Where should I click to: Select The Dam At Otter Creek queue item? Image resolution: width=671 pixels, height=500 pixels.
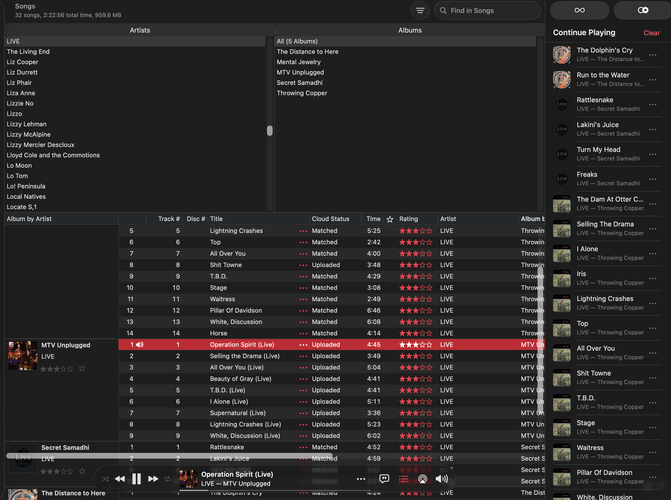607,204
